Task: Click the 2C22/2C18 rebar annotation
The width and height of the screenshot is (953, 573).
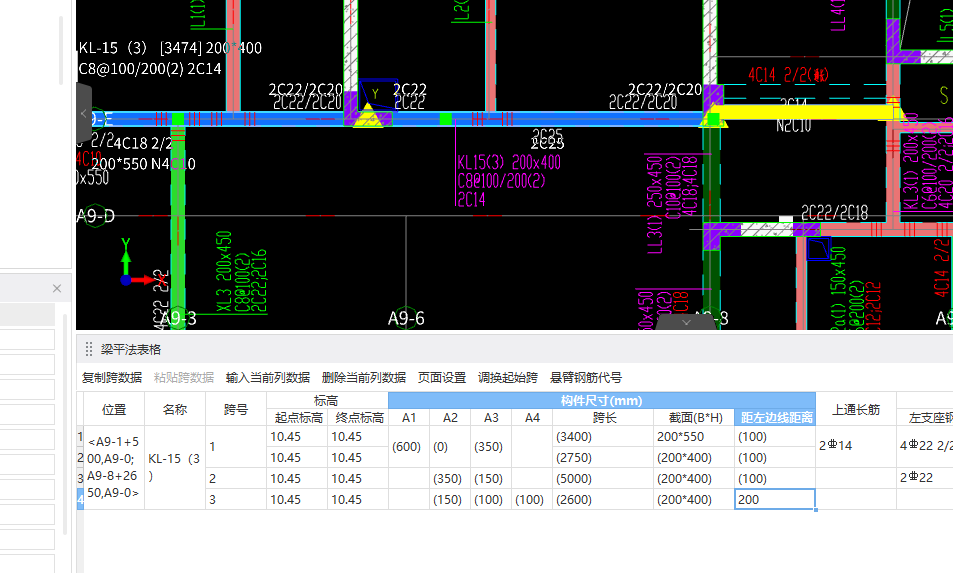Action: tap(834, 213)
